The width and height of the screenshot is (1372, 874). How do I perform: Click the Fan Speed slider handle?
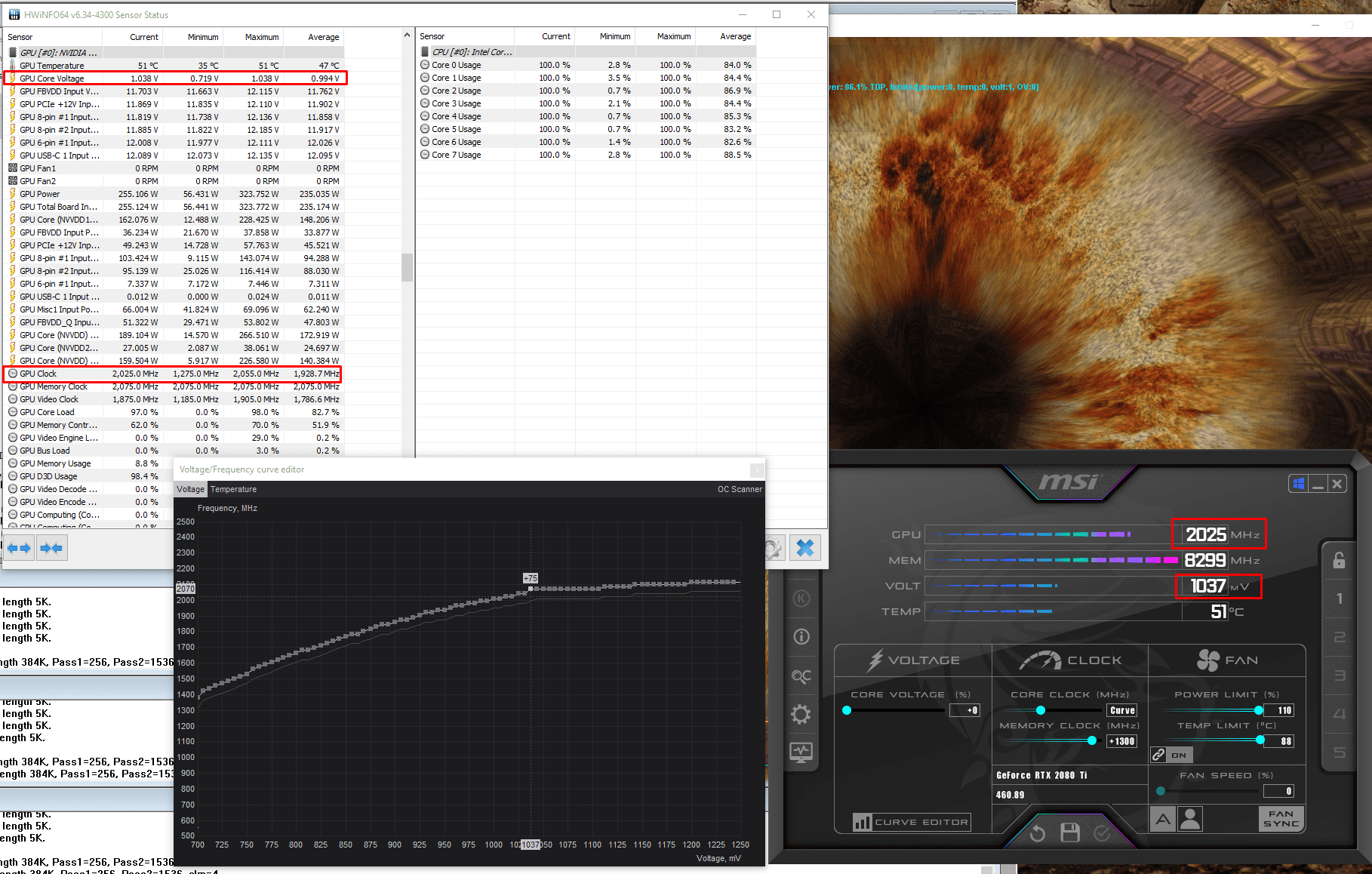point(1161,791)
